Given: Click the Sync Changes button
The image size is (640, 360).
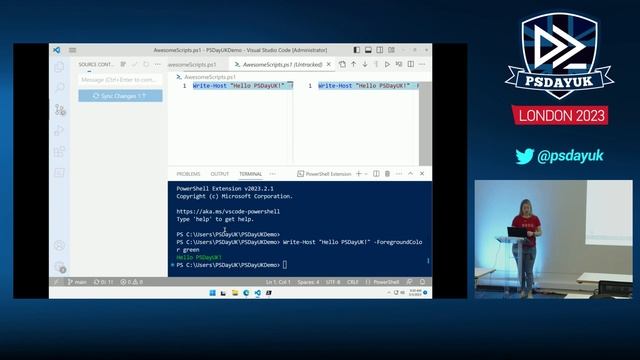Looking at the screenshot, I should pyautogui.click(x=120, y=96).
